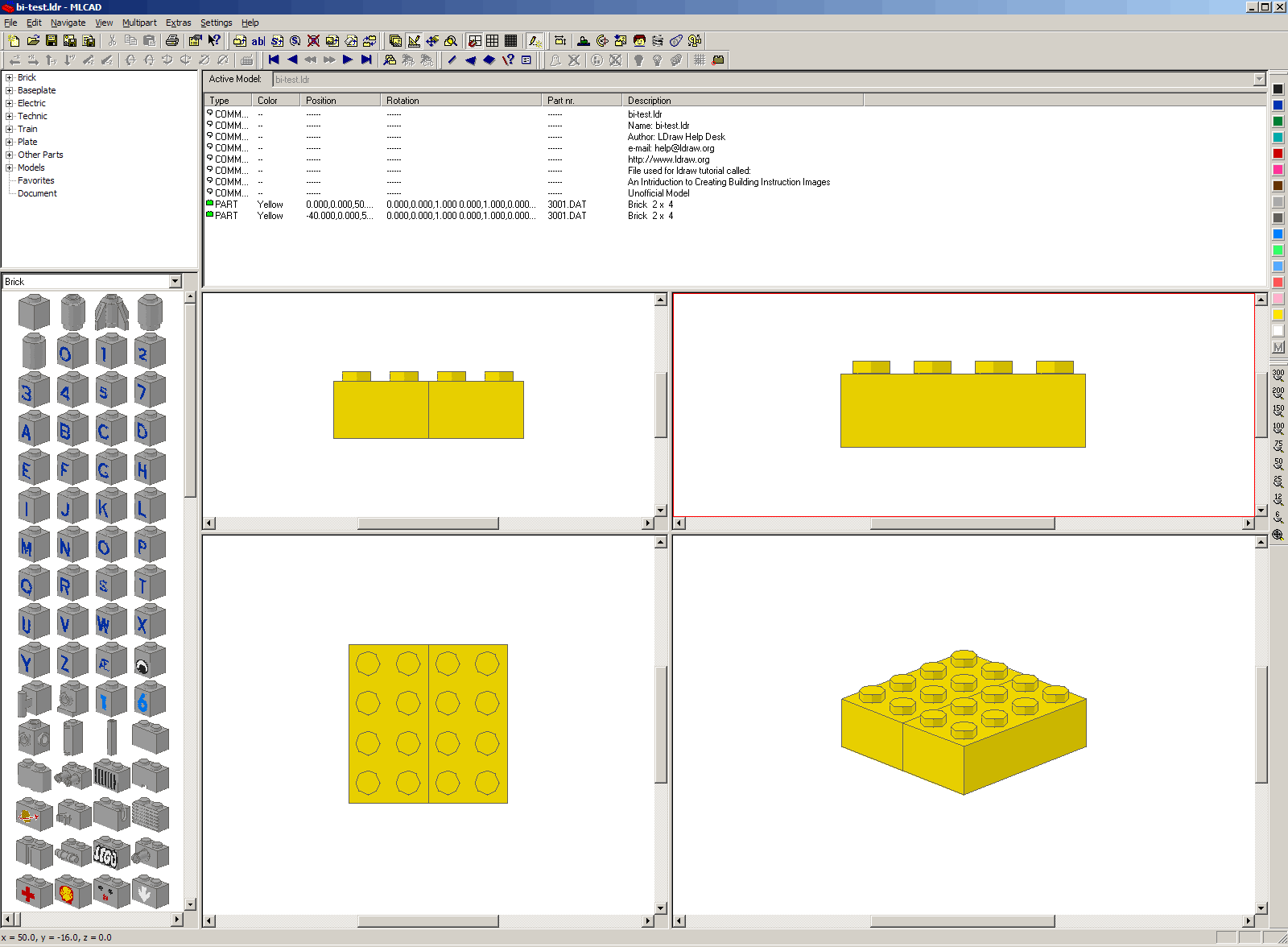Open the Brick parts category dropdown
Screen dimensions: 1288x947
coord(175,281)
